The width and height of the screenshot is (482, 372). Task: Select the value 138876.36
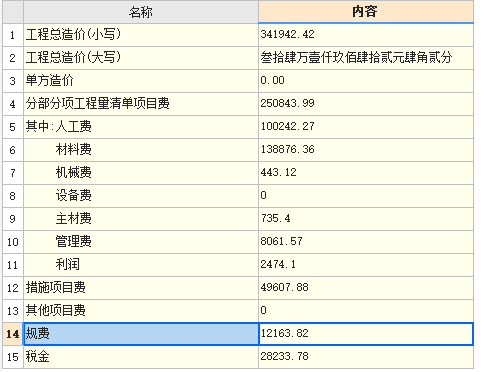tap(366, 150)
